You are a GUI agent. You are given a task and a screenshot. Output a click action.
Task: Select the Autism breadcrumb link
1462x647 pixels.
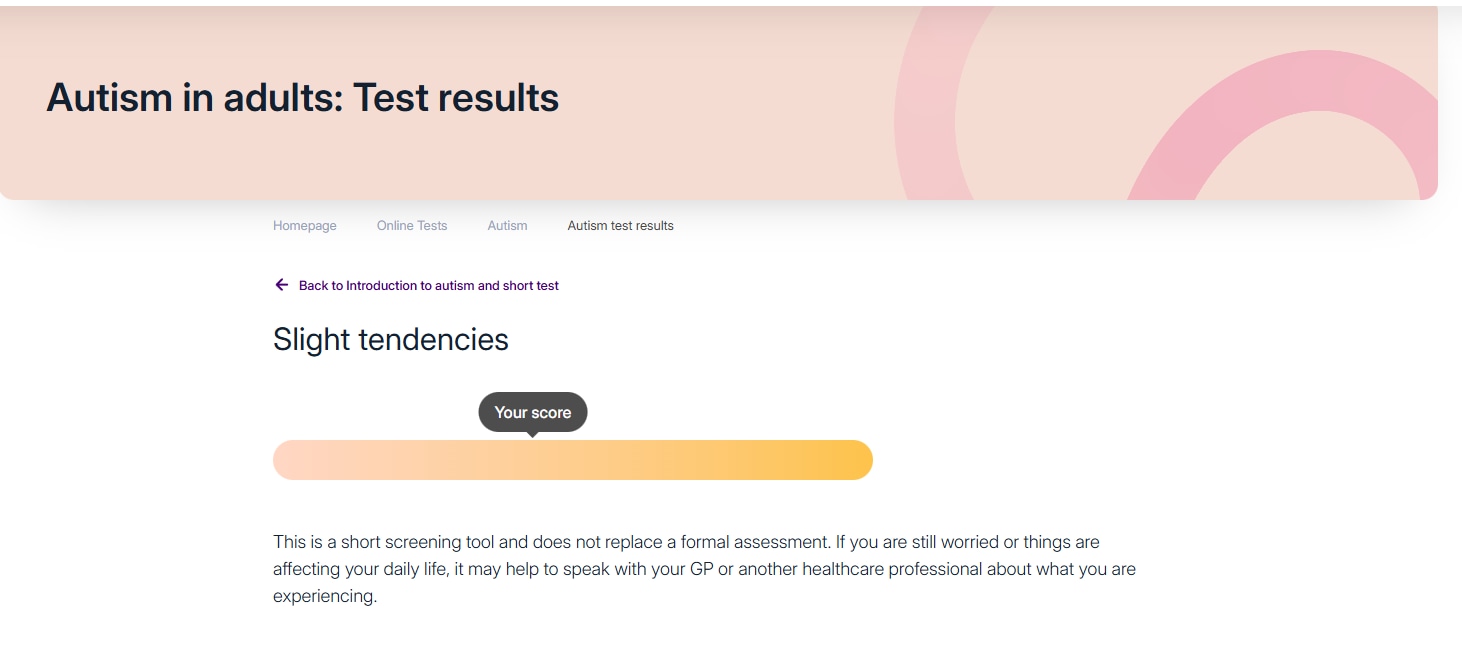[507, 226]
